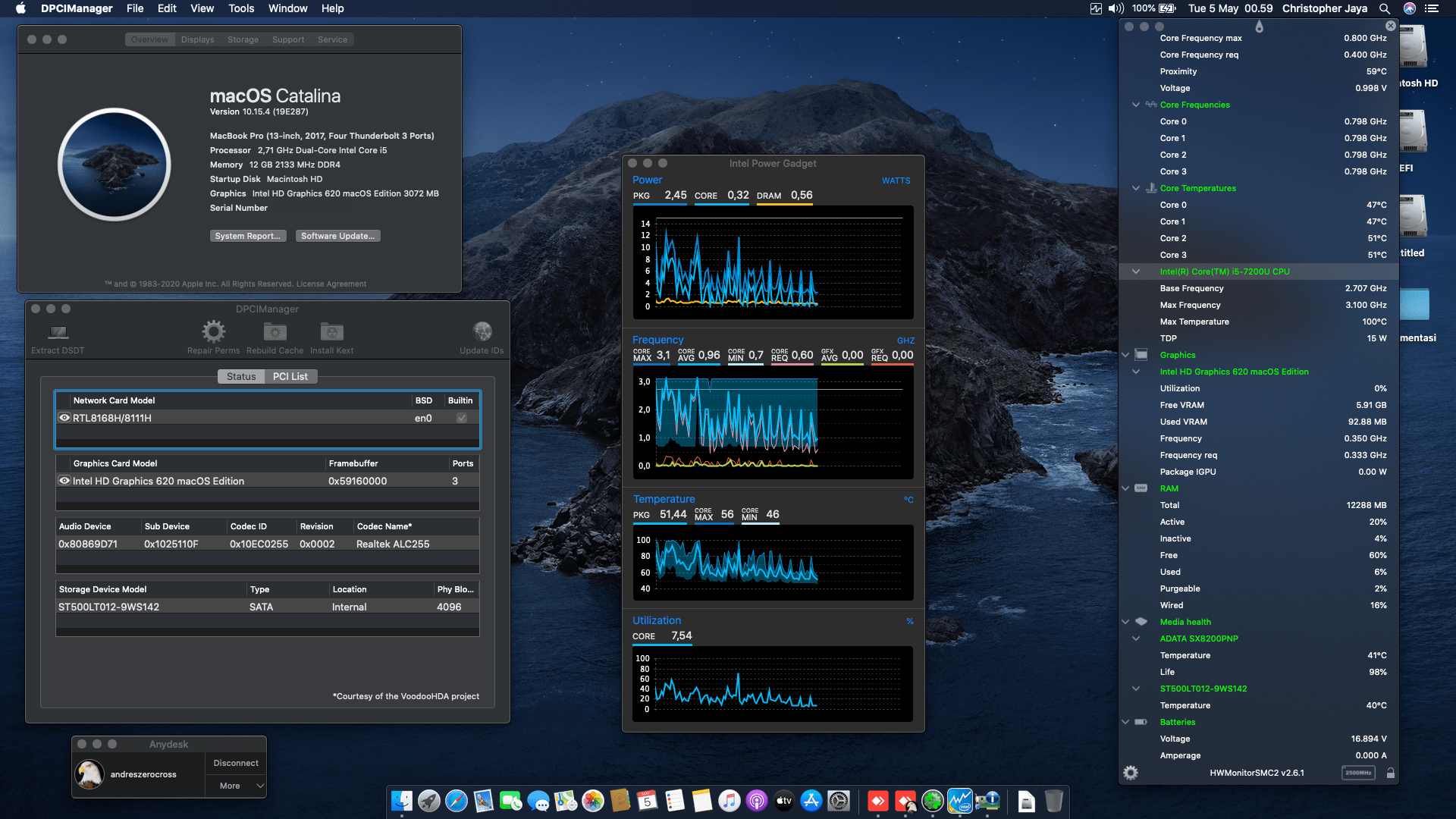Toggle the Builtin checkbox for en0

[462, 418]
